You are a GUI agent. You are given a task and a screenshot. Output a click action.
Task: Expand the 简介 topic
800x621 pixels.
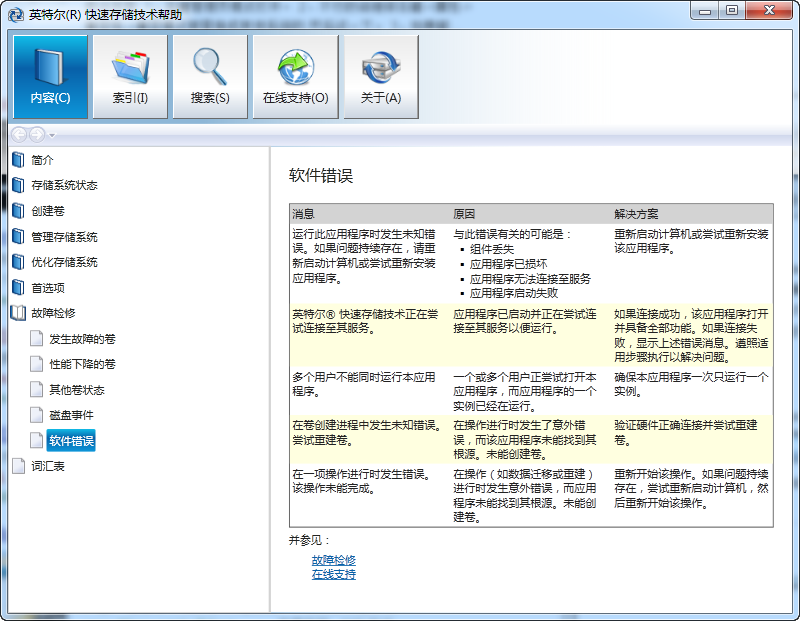click(42, 160)
